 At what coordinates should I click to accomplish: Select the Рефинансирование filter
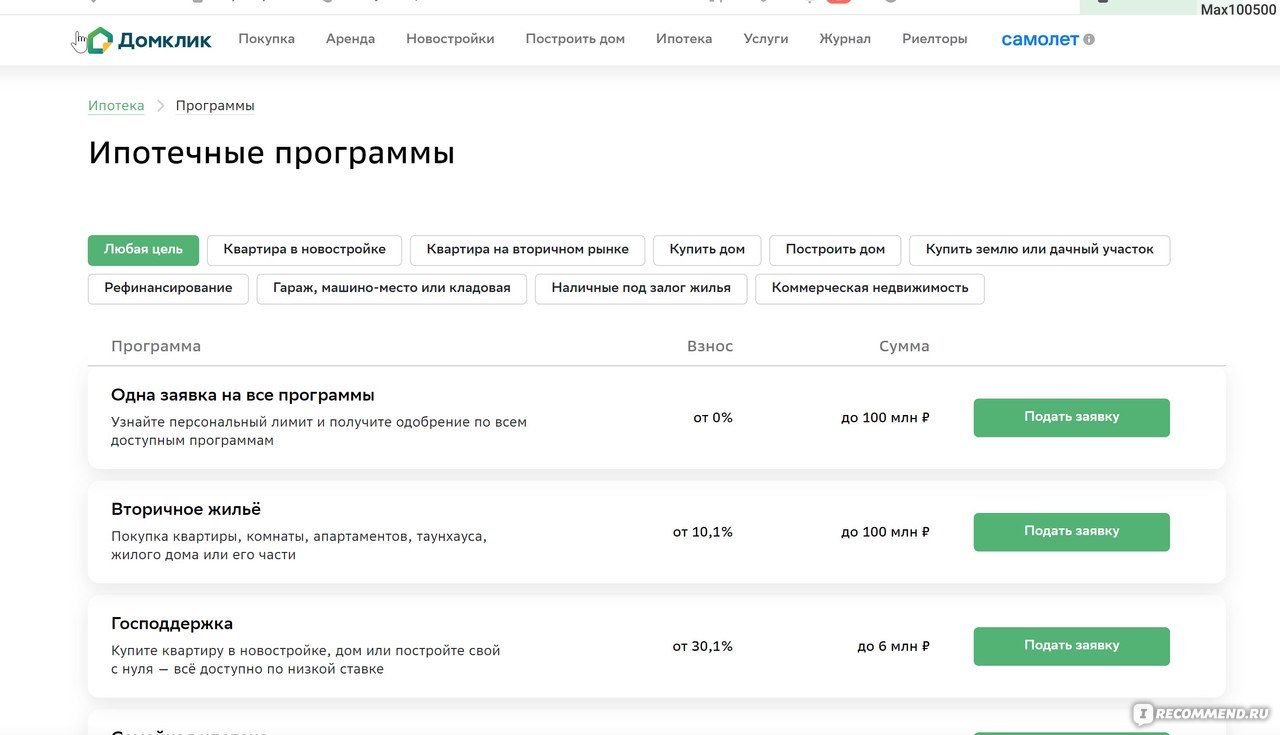click(168, 288)
